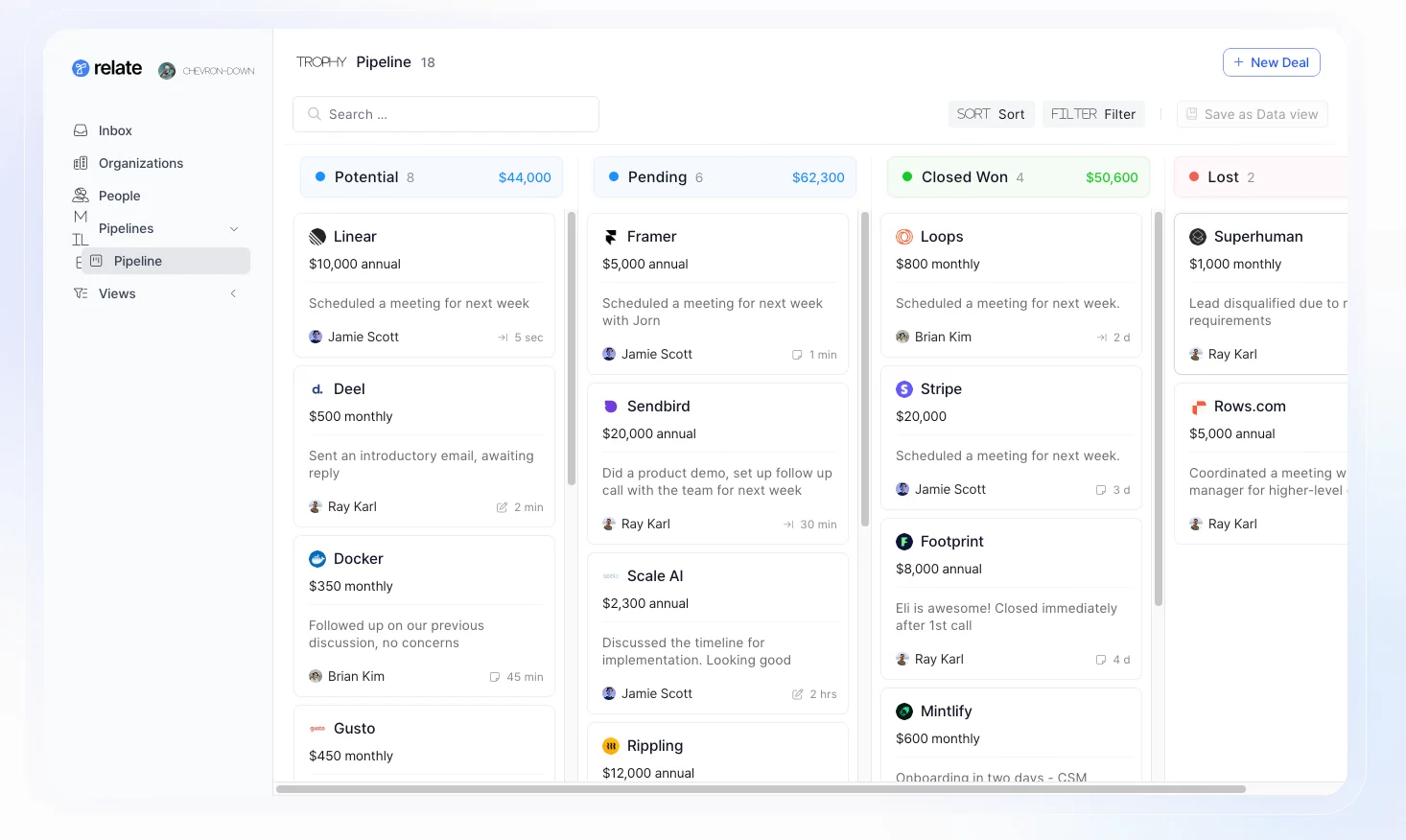Select the Pipeline item under Pipelines

(138, 261)
